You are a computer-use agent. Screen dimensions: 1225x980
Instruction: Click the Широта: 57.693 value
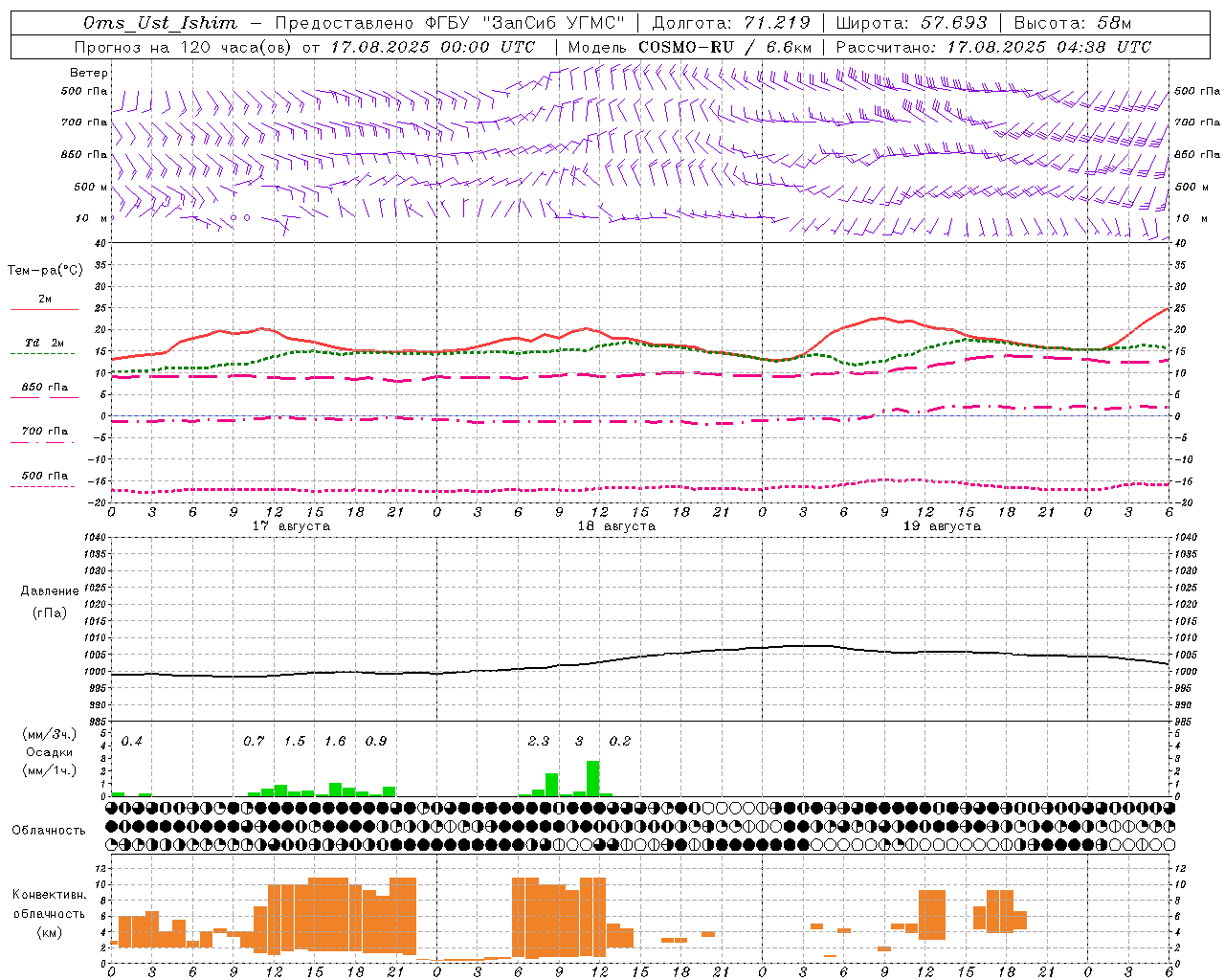coord(912,22)
